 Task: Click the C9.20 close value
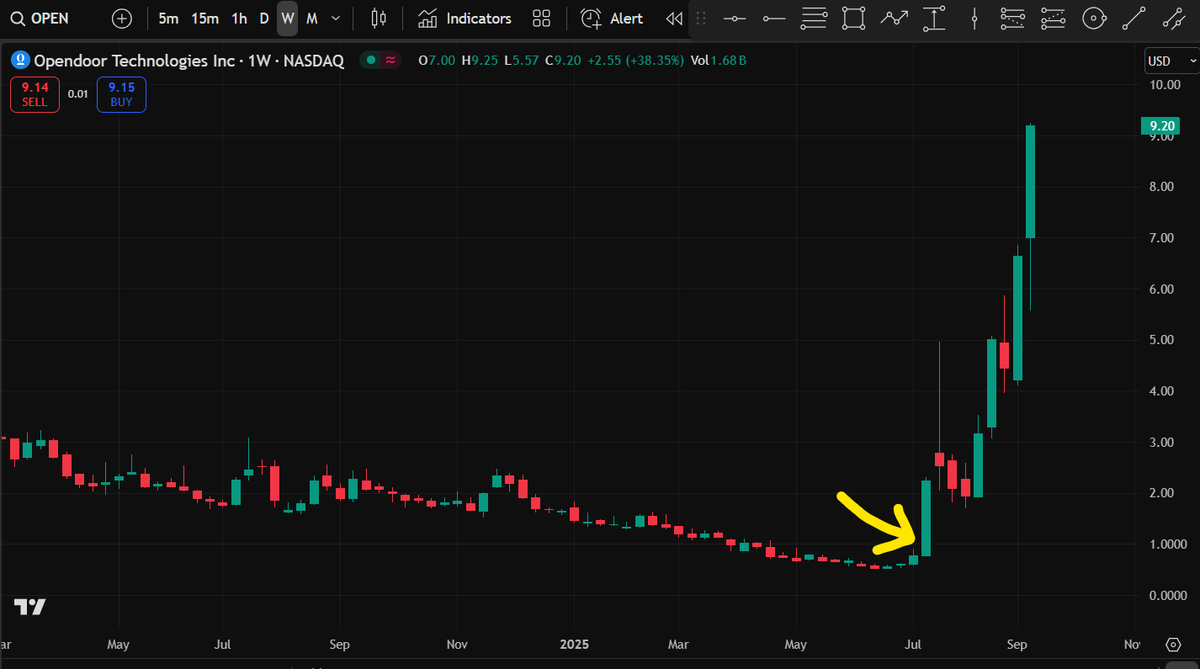click(x=562, y=61)
